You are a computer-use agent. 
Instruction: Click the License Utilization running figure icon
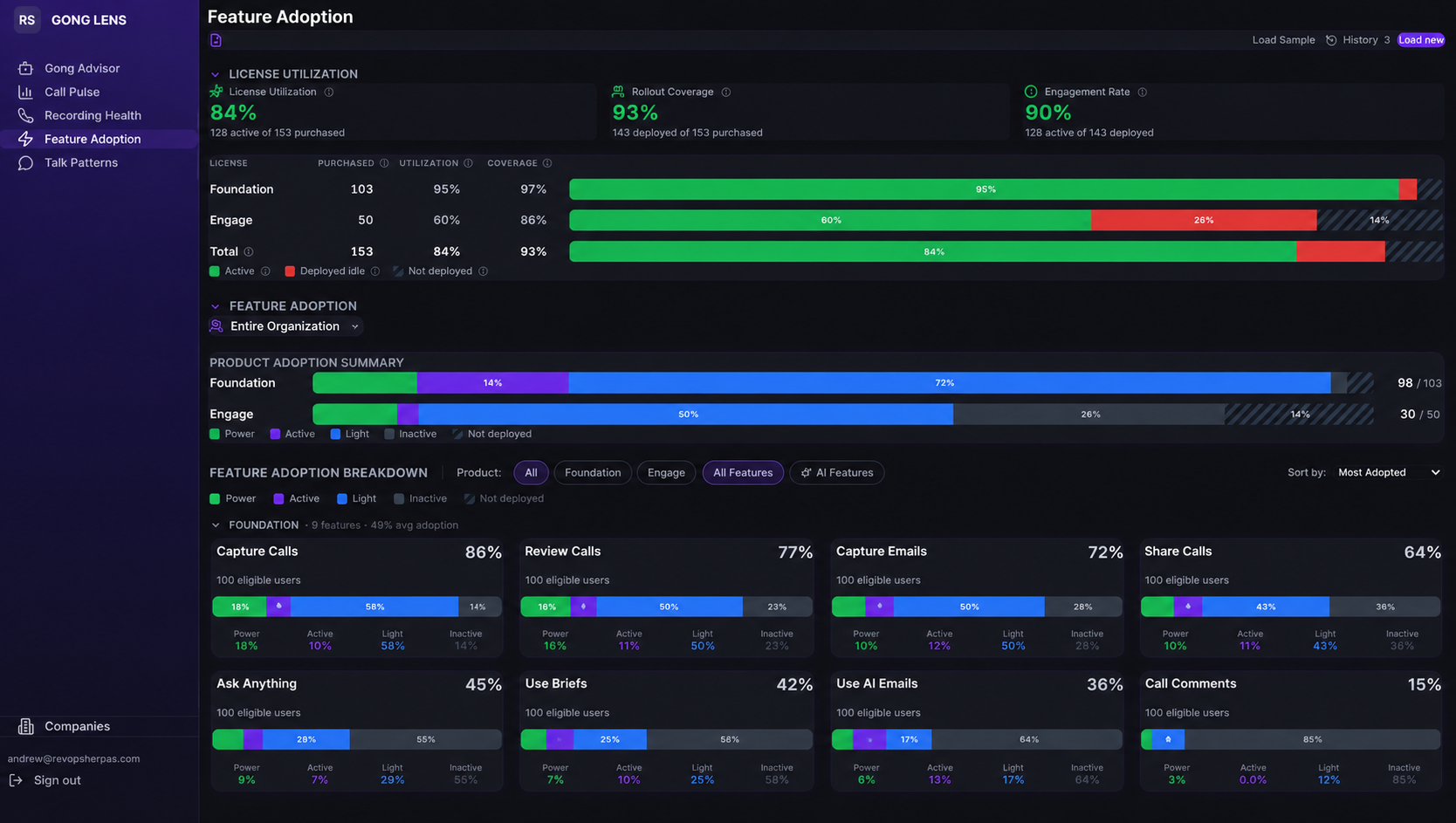coord(216,92)
